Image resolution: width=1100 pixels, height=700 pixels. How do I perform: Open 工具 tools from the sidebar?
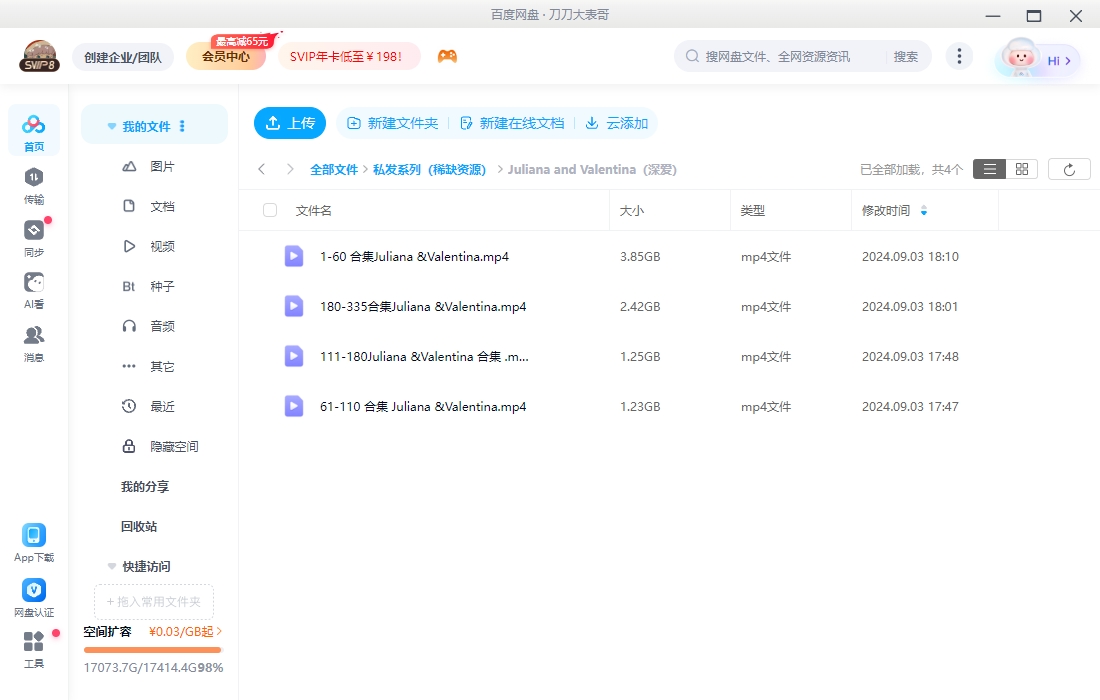pyautogui.click(x=33, y=649)
